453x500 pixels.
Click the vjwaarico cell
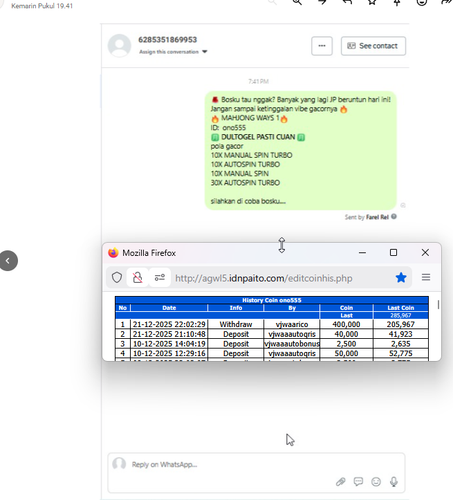pos(292,324)
